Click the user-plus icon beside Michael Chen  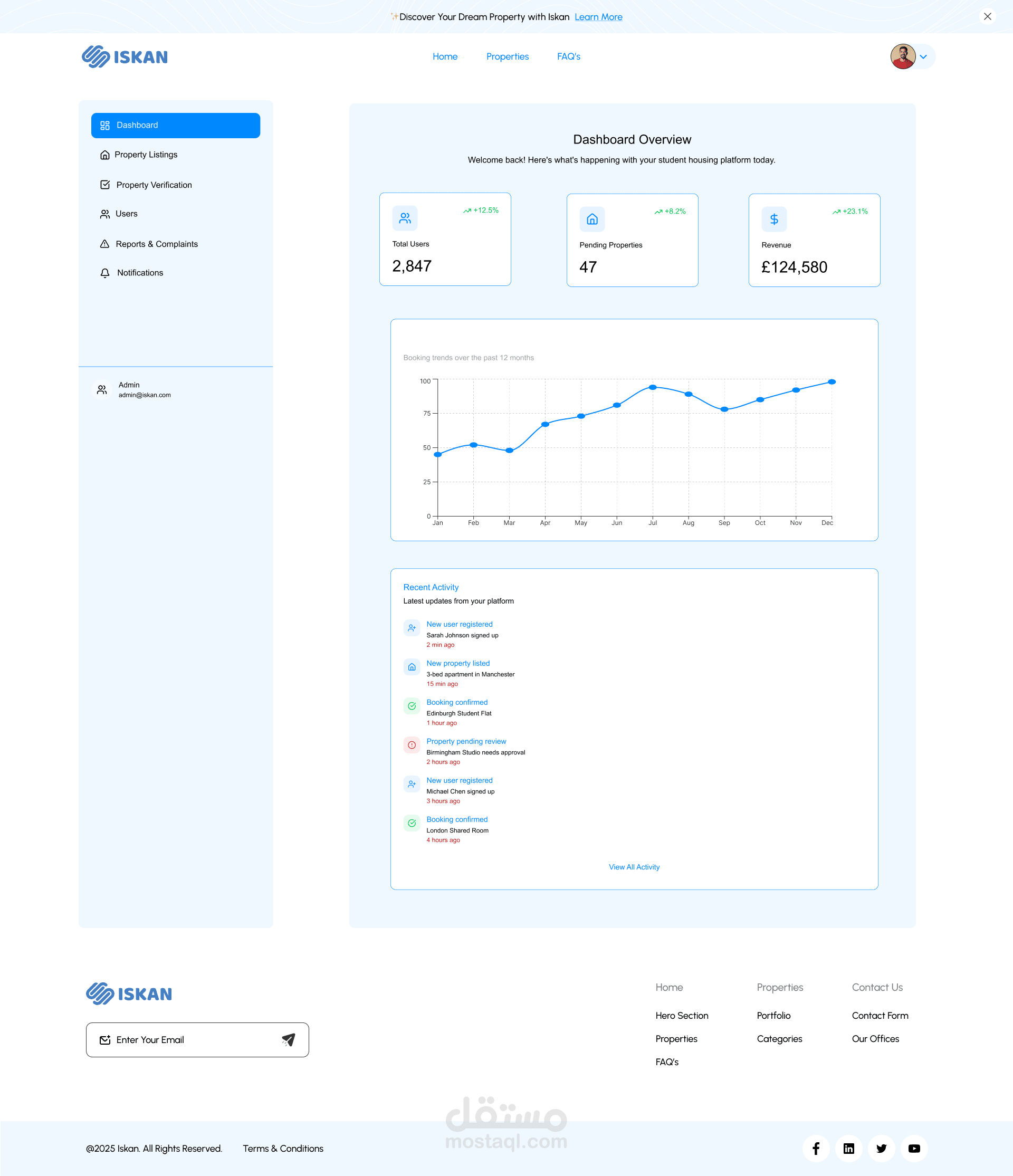pos(412,784)
